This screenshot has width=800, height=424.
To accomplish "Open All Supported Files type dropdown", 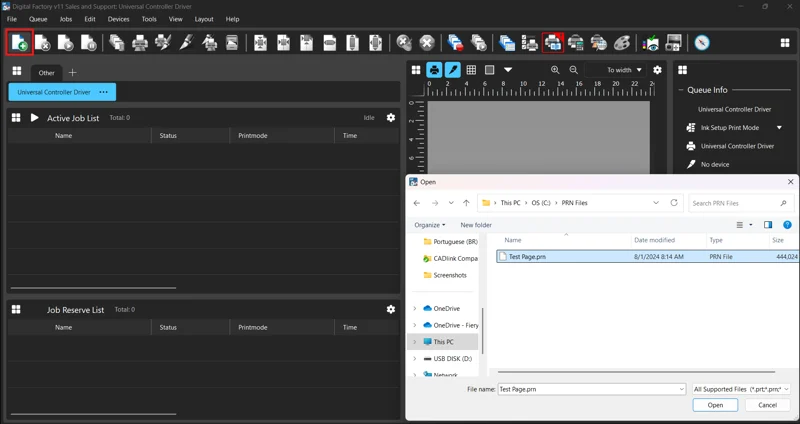I will [741, 389].
